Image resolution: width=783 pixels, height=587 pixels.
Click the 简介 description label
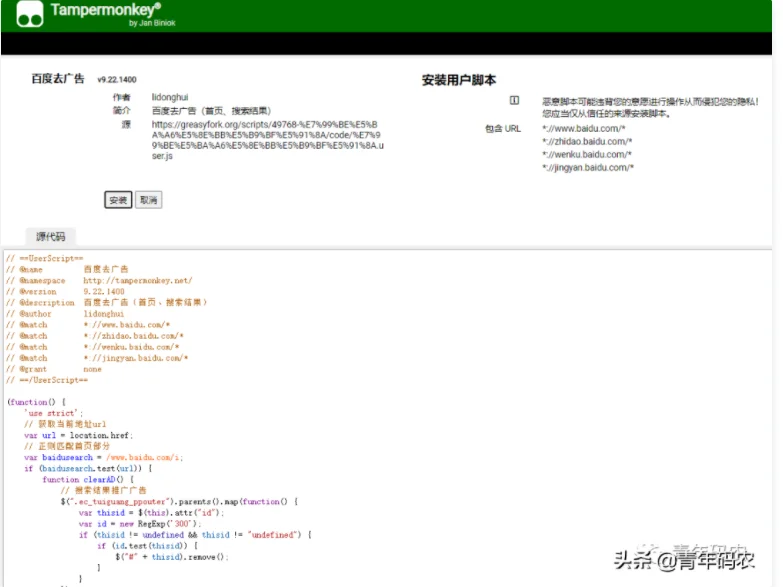[121, 110]
